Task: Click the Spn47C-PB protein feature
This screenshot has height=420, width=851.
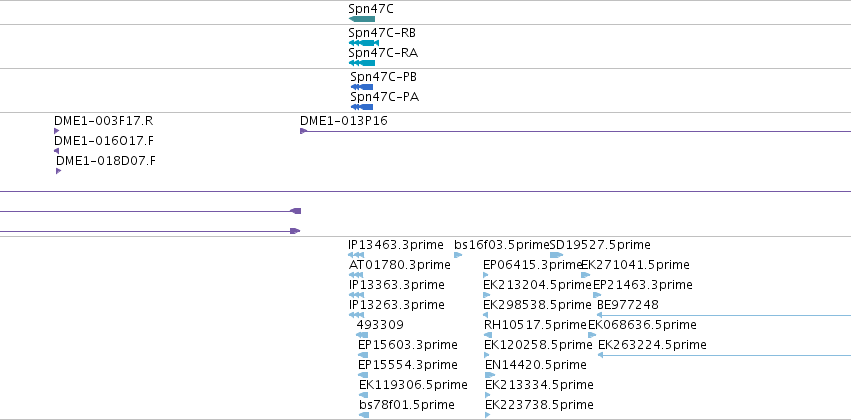Action: (361, 87)
